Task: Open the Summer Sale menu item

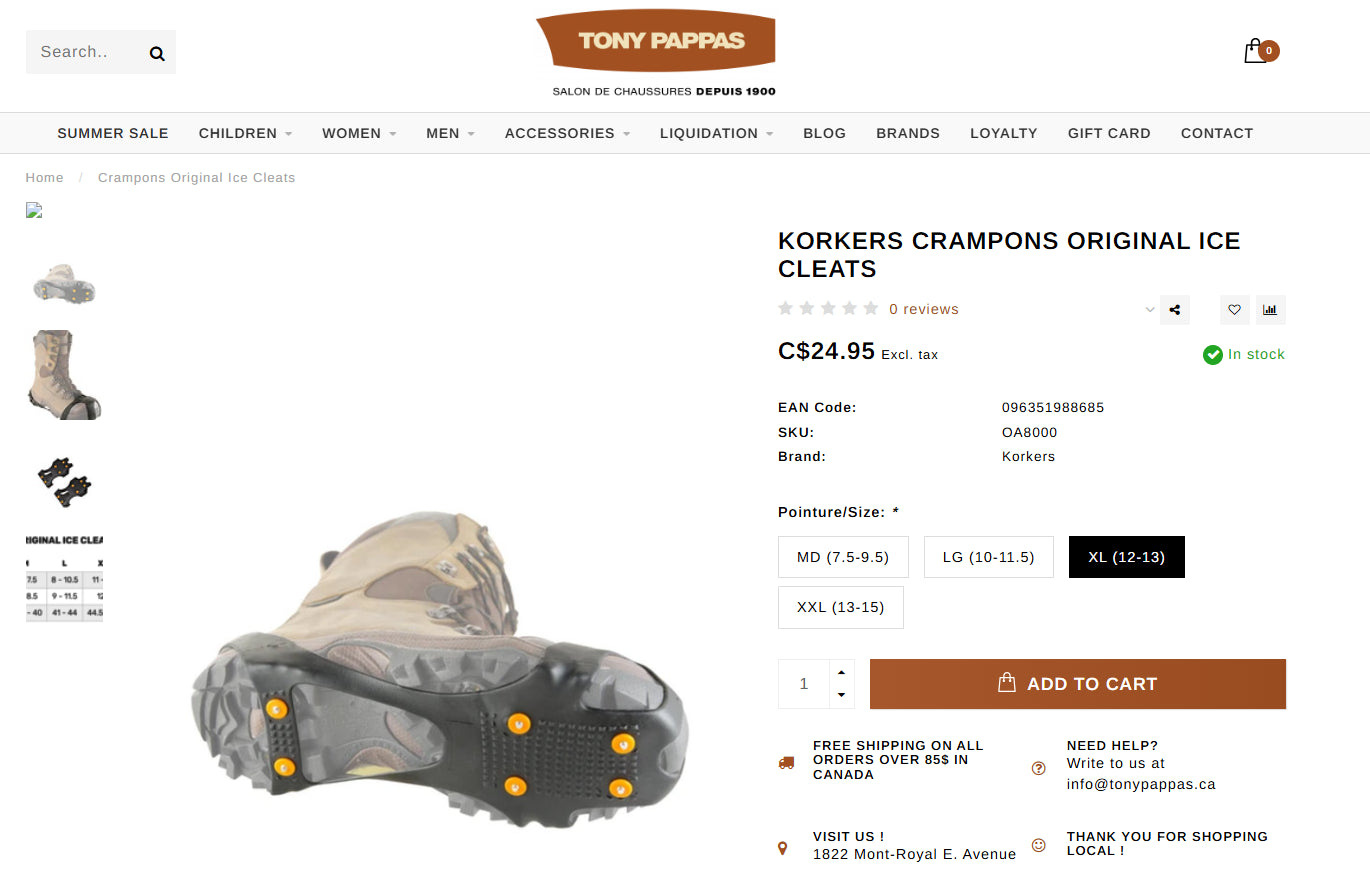Action: pos(113,133)
